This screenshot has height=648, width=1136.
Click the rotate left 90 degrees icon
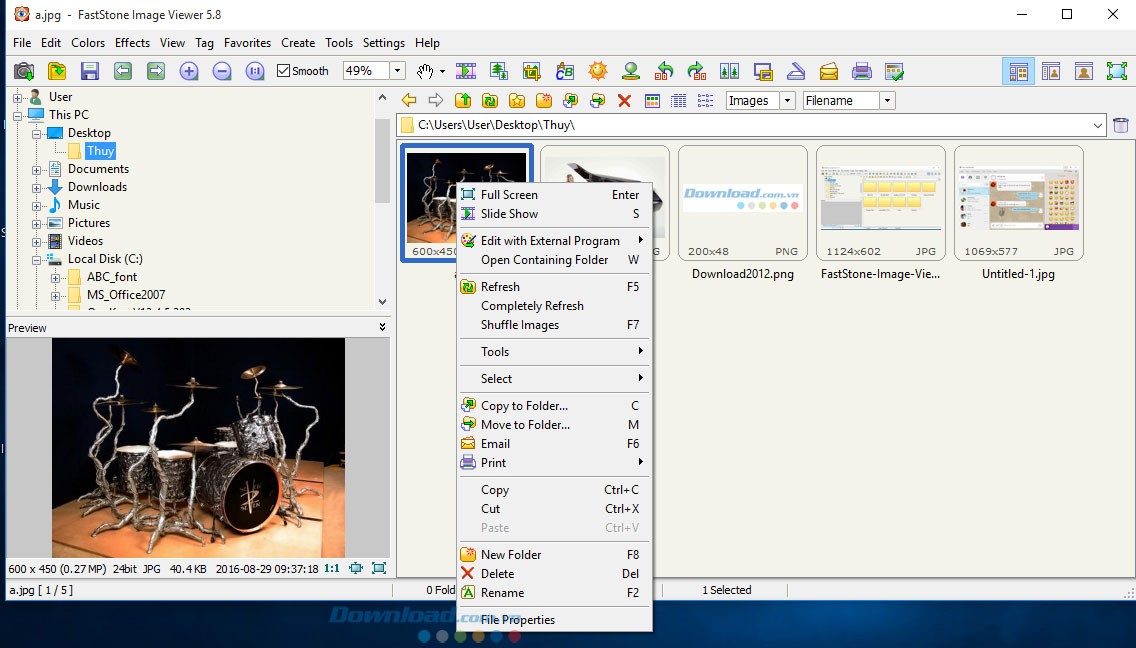(x=664, y=71)
